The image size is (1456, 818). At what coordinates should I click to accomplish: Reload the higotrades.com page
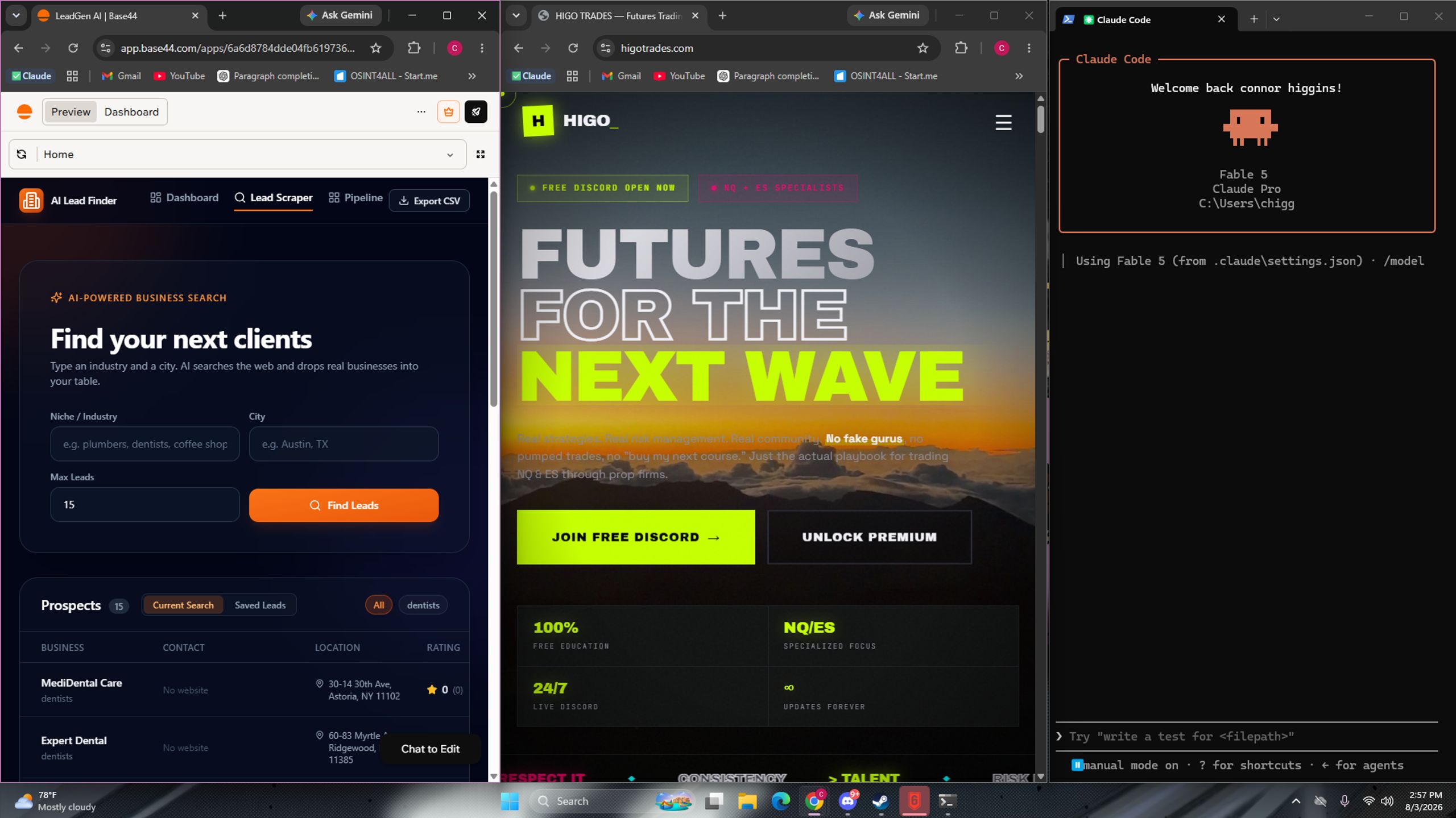click(x=573, y=48)
